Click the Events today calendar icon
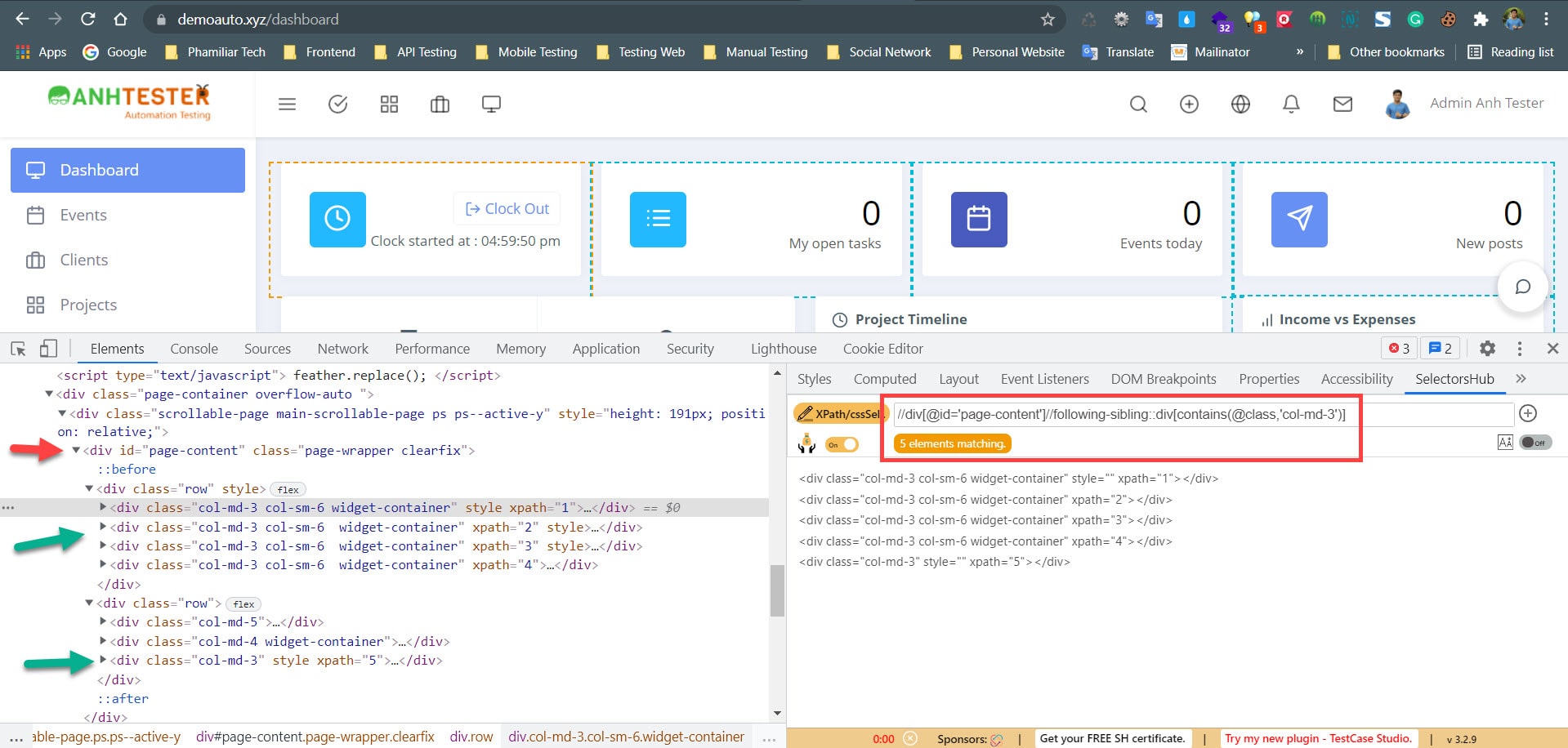This screenshot has width=1568, height=748. (x=979, y=219)
